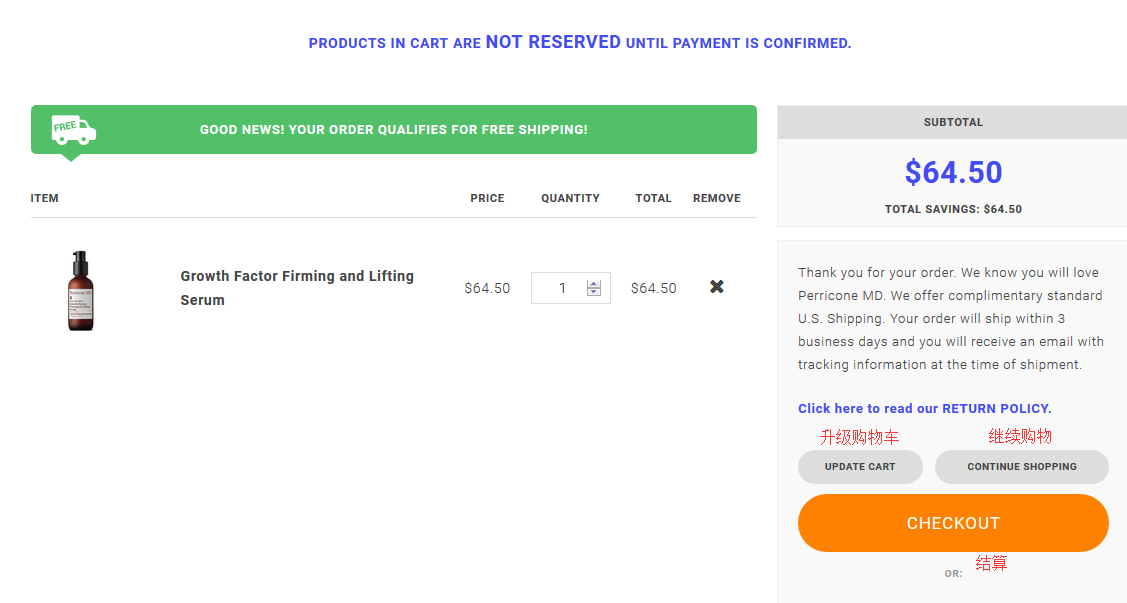The width and height of the screenshot is (1127, 603).
Task: Click the large blue subtotal amount
Action: [953, 172]
